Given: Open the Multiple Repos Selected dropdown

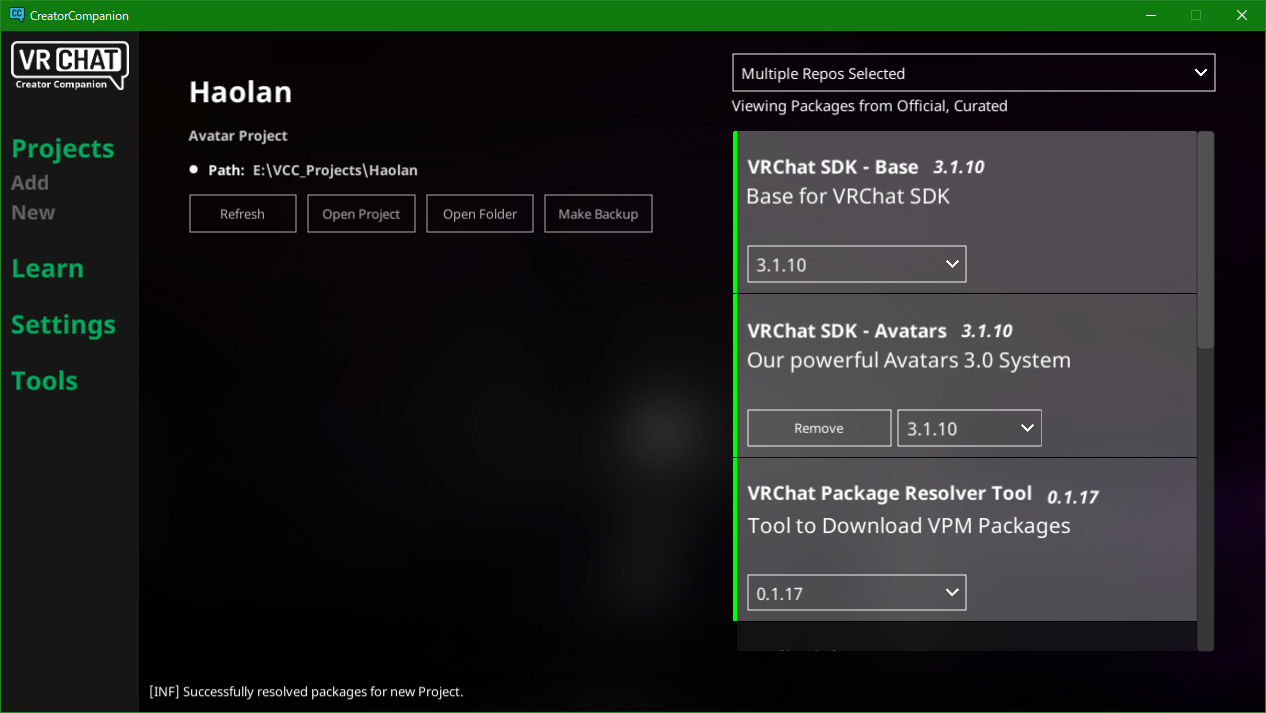Looking at the screenshot, I should [x=974, y=73].
